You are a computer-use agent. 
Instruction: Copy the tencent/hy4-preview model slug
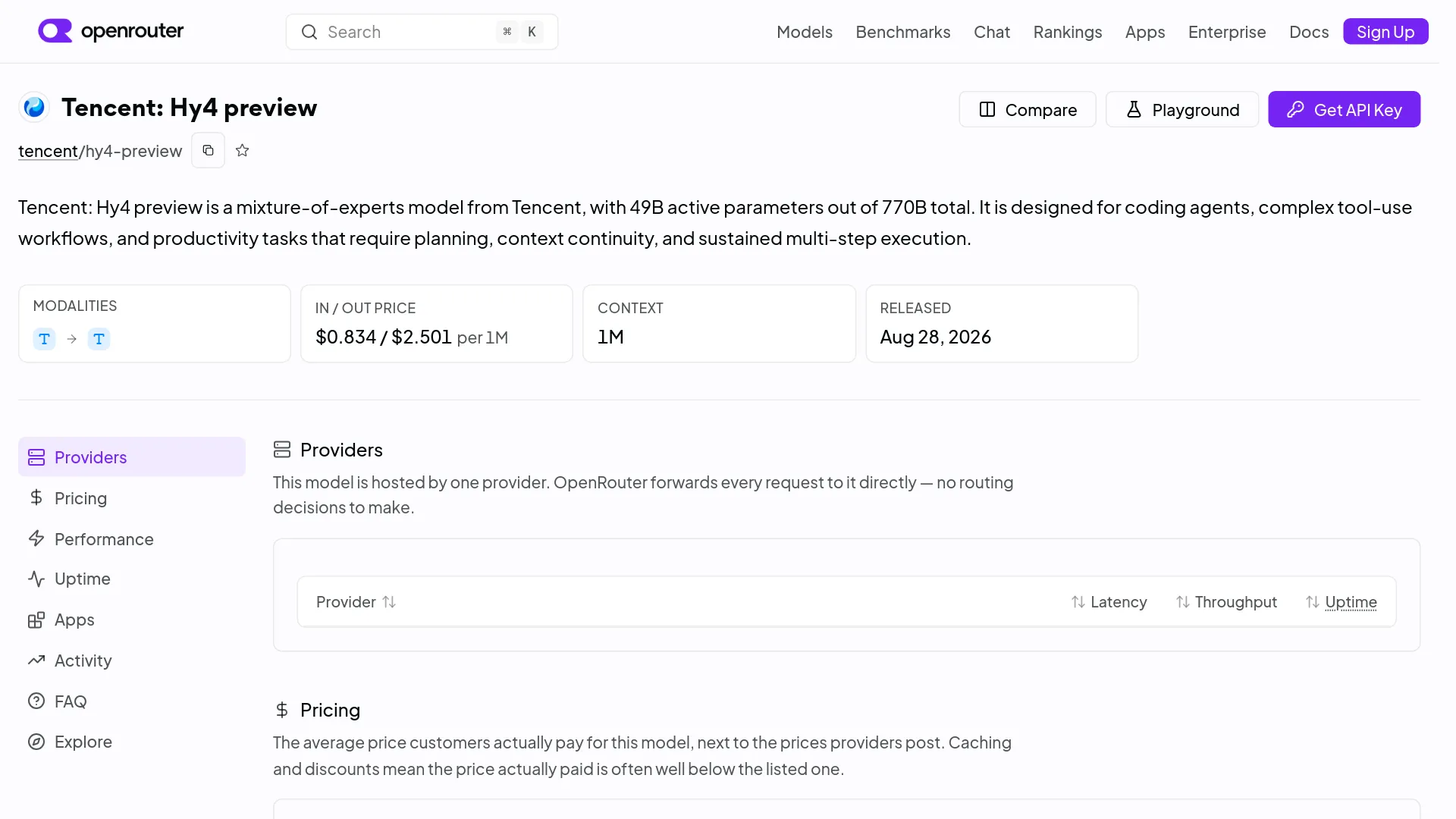pos(208,150)
